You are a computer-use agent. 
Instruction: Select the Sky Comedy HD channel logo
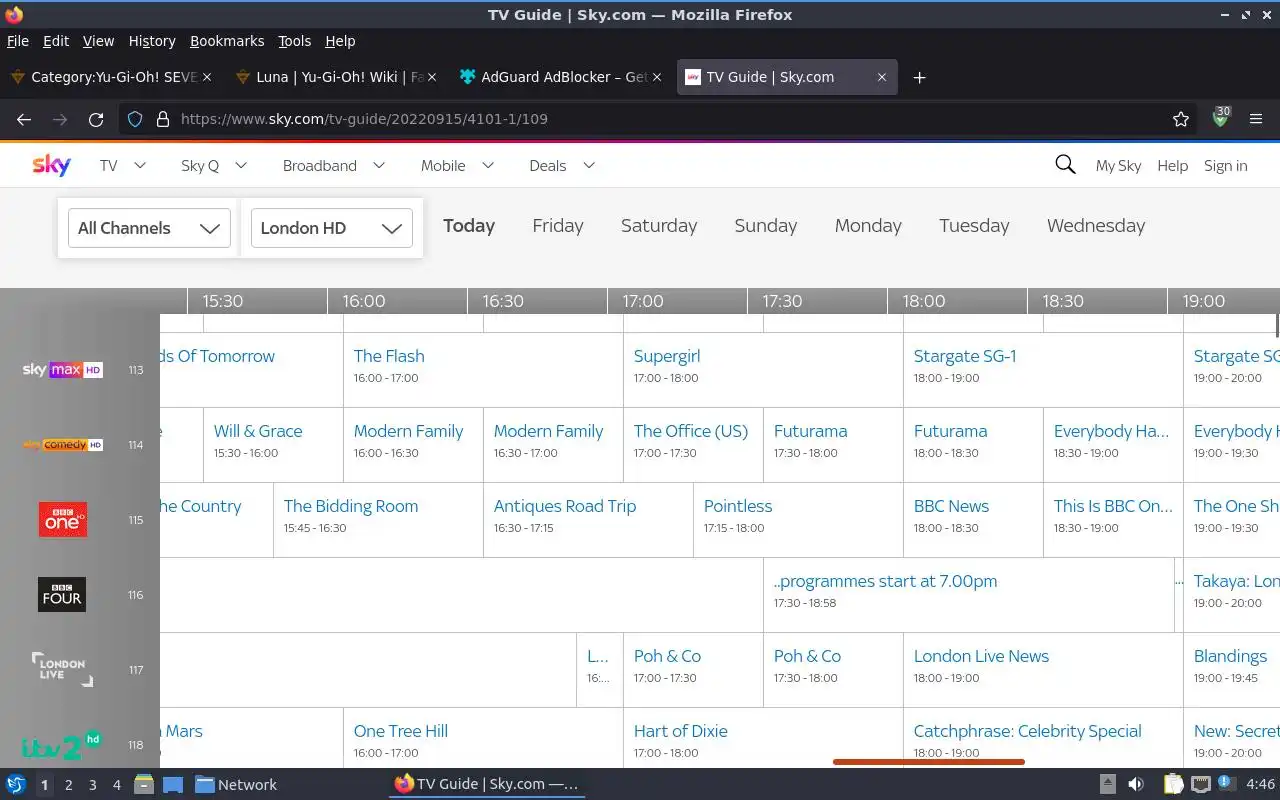pos(62,445)
